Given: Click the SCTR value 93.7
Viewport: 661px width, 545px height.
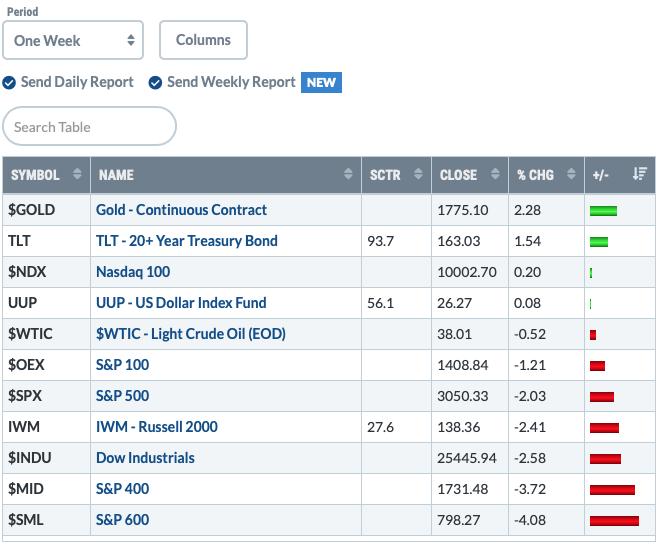Looking at the screenshot, I should tap(380, 241).
